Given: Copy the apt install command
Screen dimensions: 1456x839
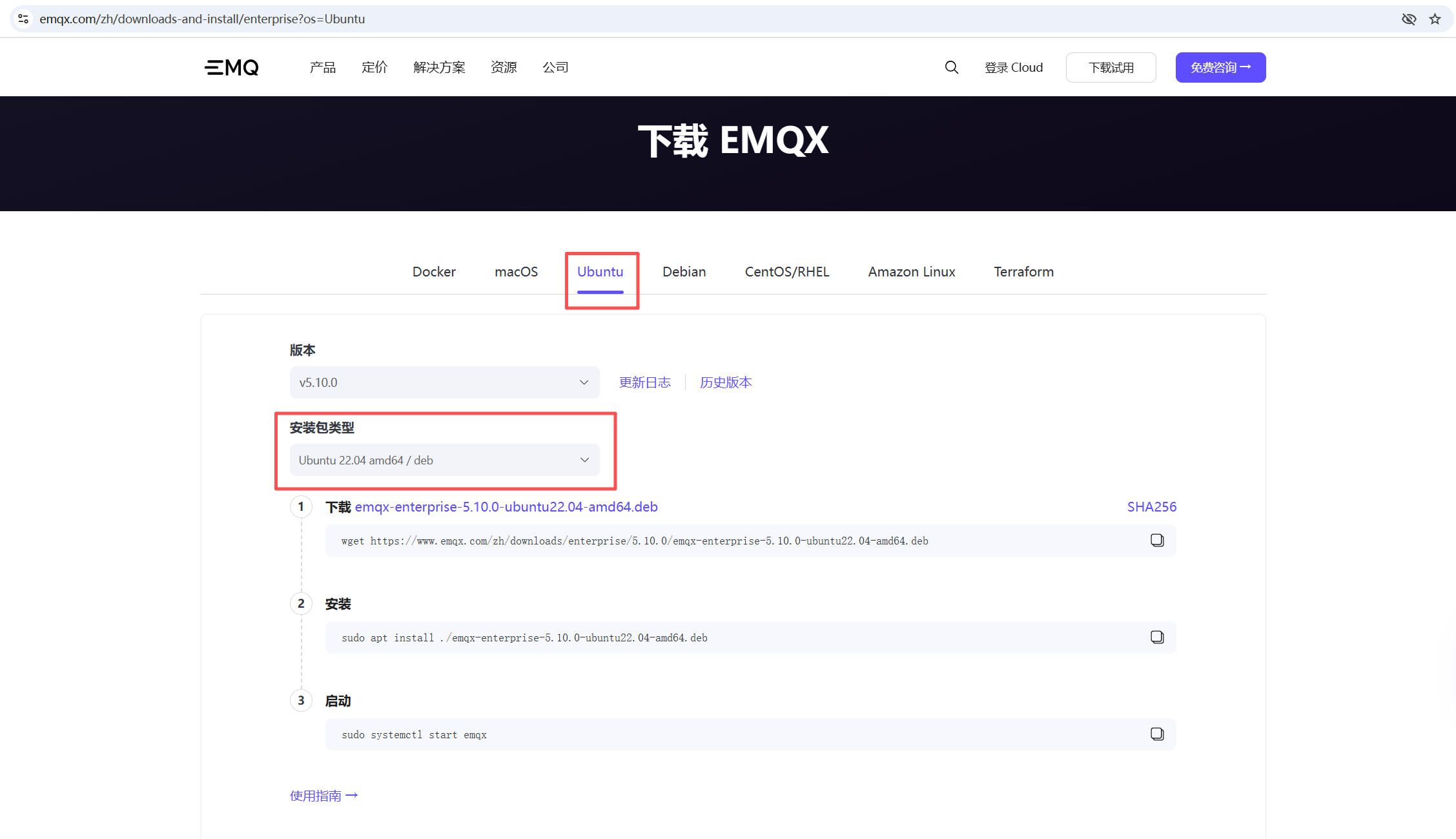Looking at the screenshot, I should 1156,637.
